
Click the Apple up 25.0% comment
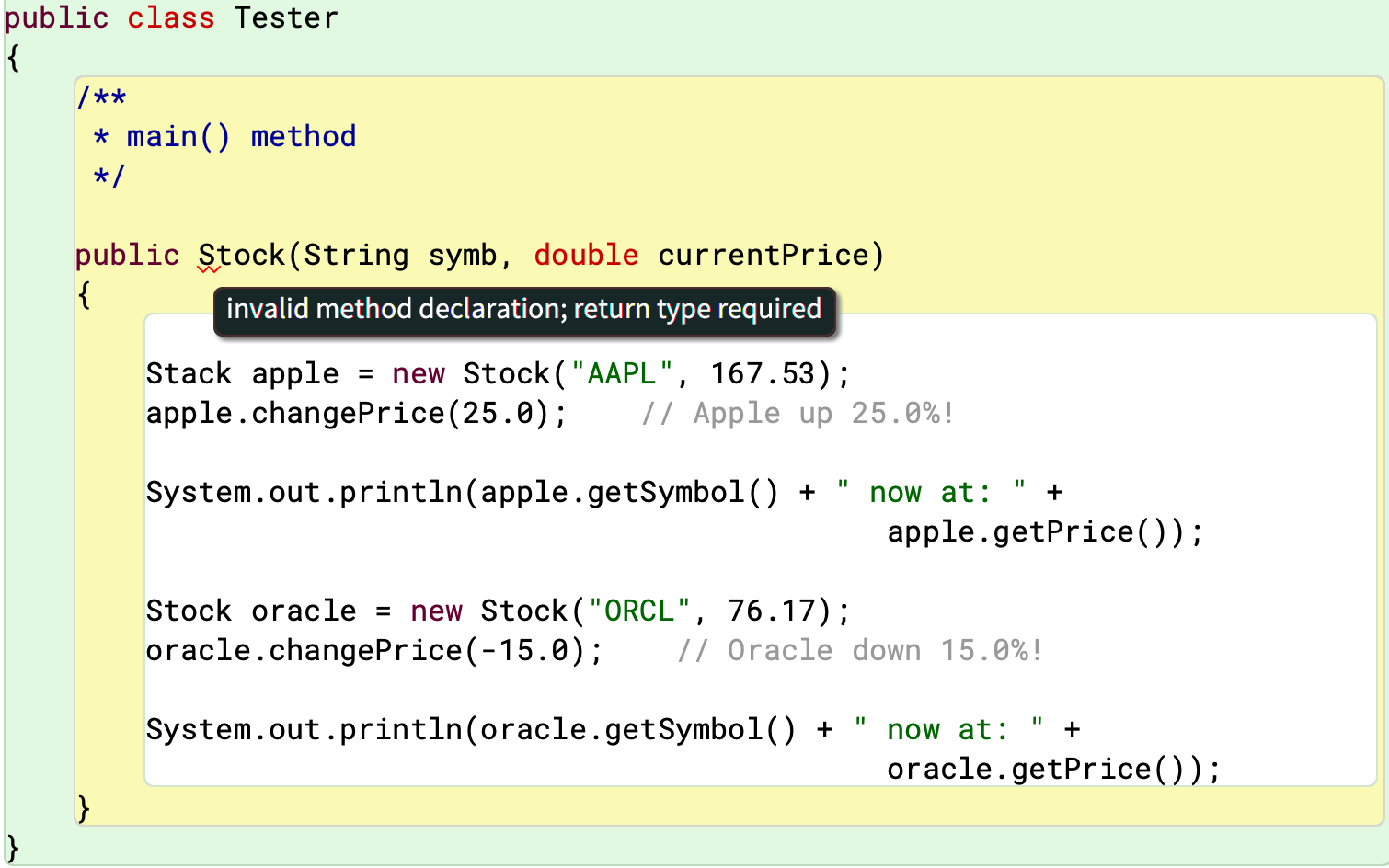798,413
